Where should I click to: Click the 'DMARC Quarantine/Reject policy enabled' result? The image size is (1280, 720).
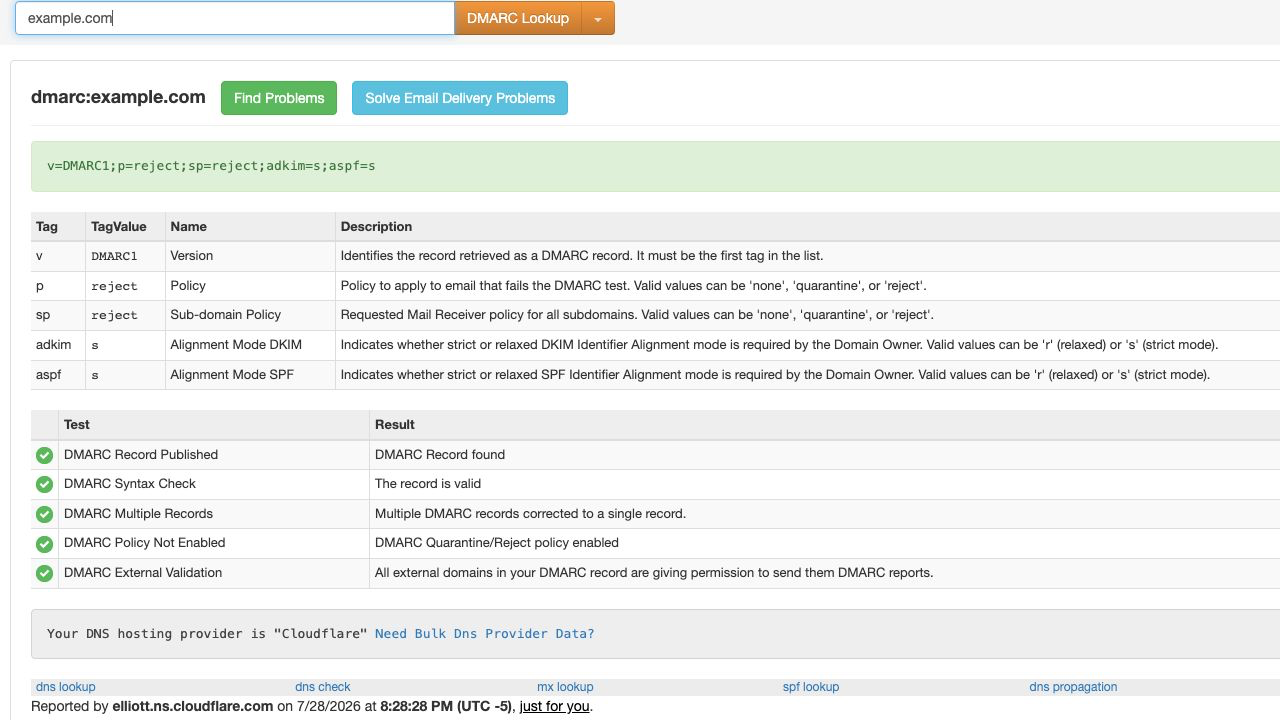click(x=497, y=543)
